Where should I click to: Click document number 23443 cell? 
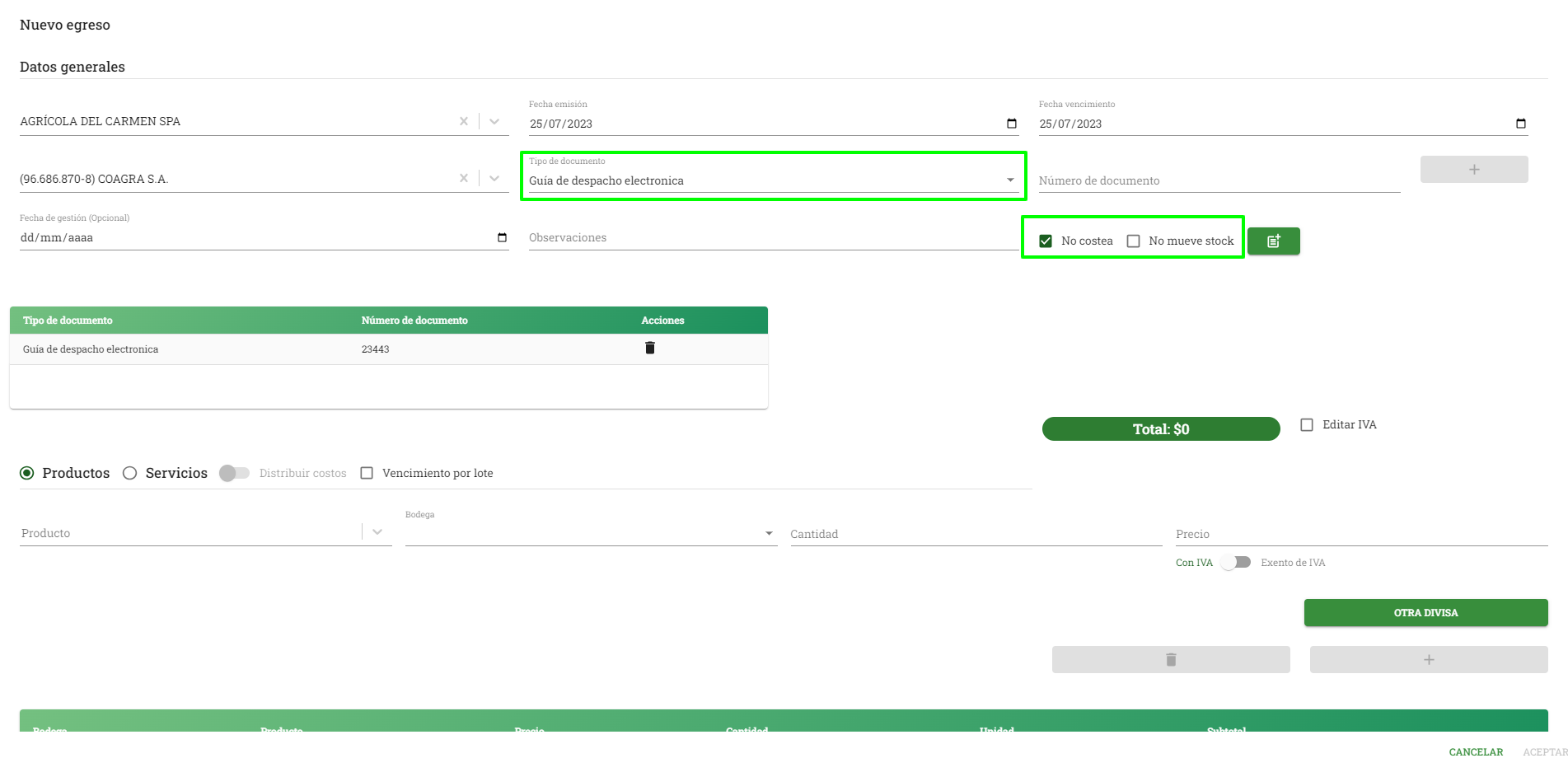[x=376, y=349]
